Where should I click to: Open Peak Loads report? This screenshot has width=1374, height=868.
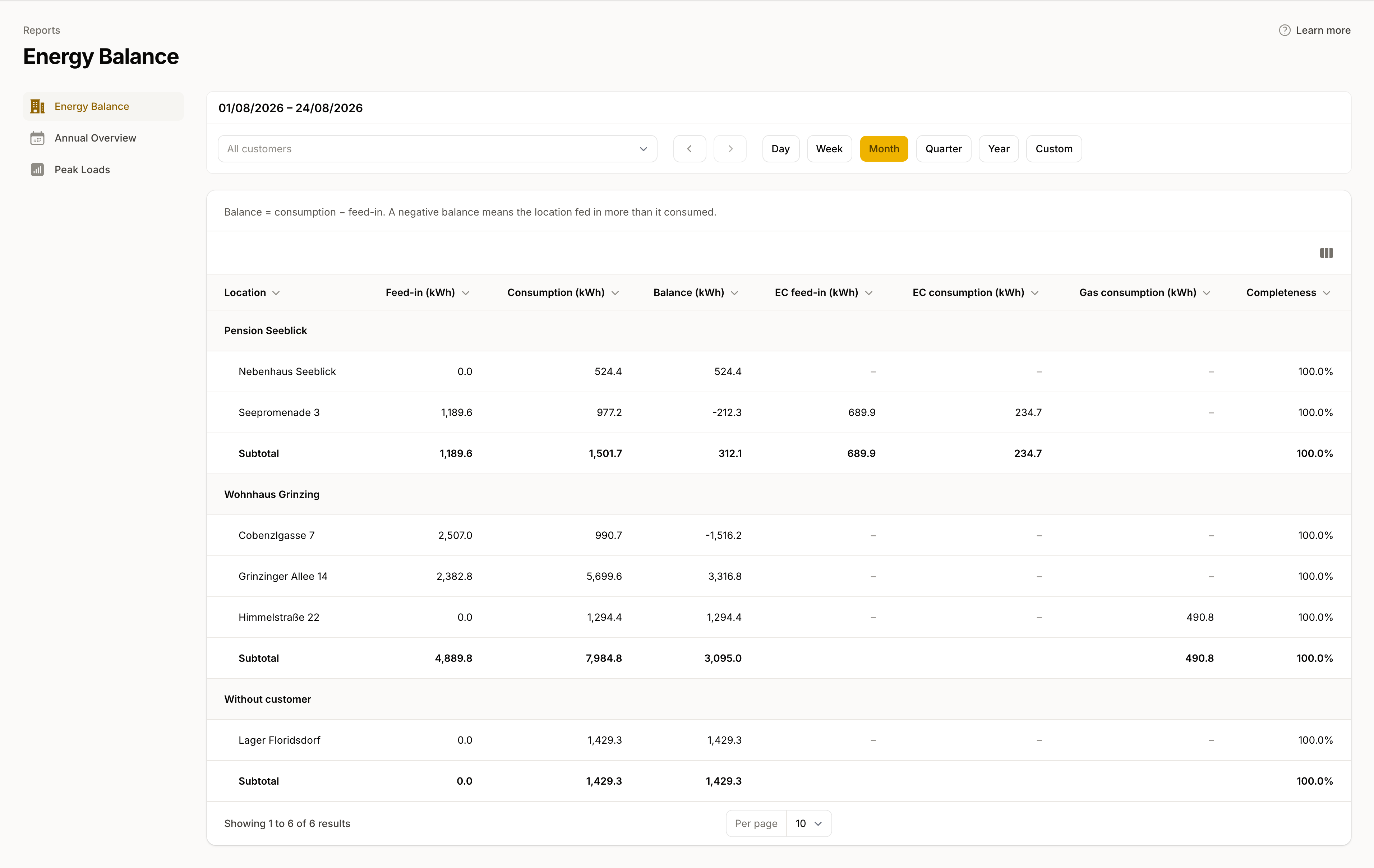tap(103, 170)
